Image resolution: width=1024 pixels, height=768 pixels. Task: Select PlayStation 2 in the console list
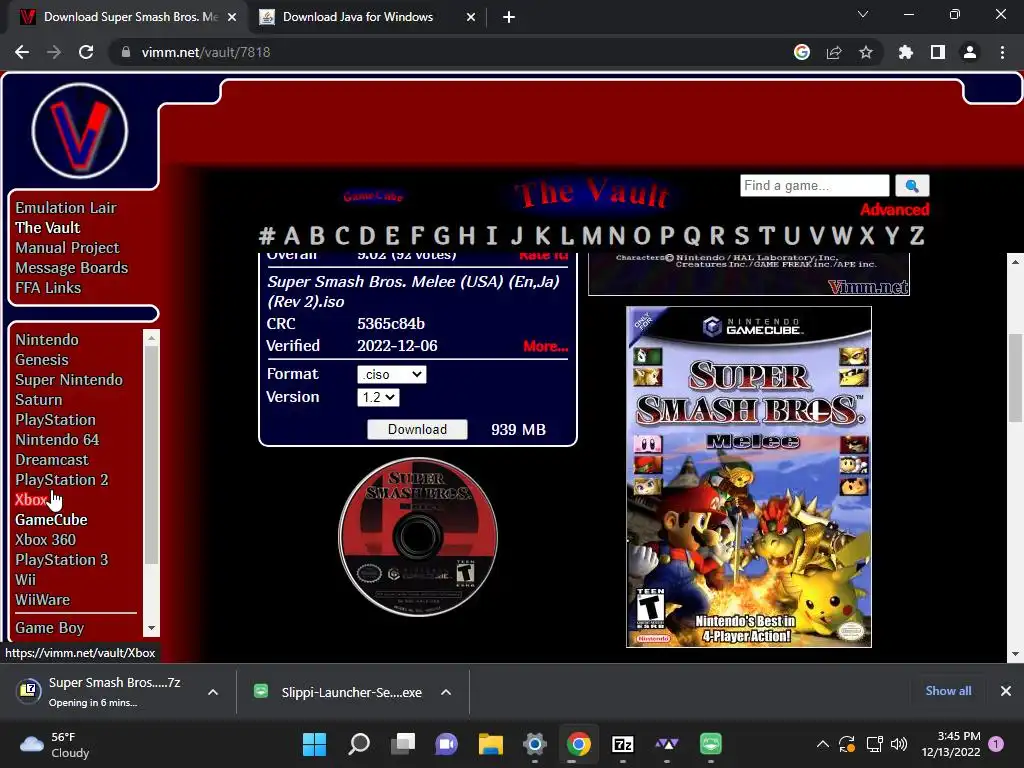pyautogui.click(x=62, y=480)
